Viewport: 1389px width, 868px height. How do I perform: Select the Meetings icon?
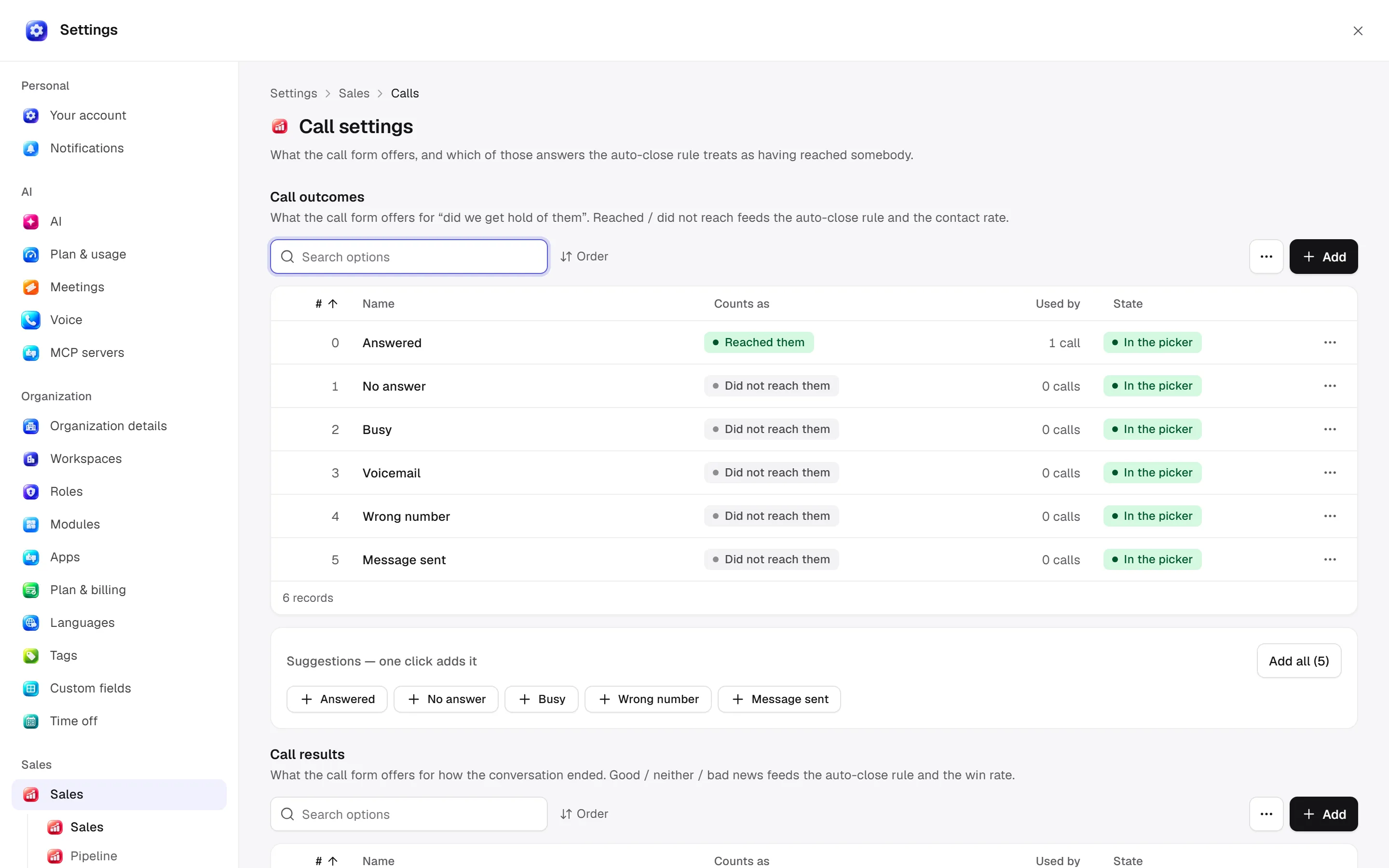point(31,287)
